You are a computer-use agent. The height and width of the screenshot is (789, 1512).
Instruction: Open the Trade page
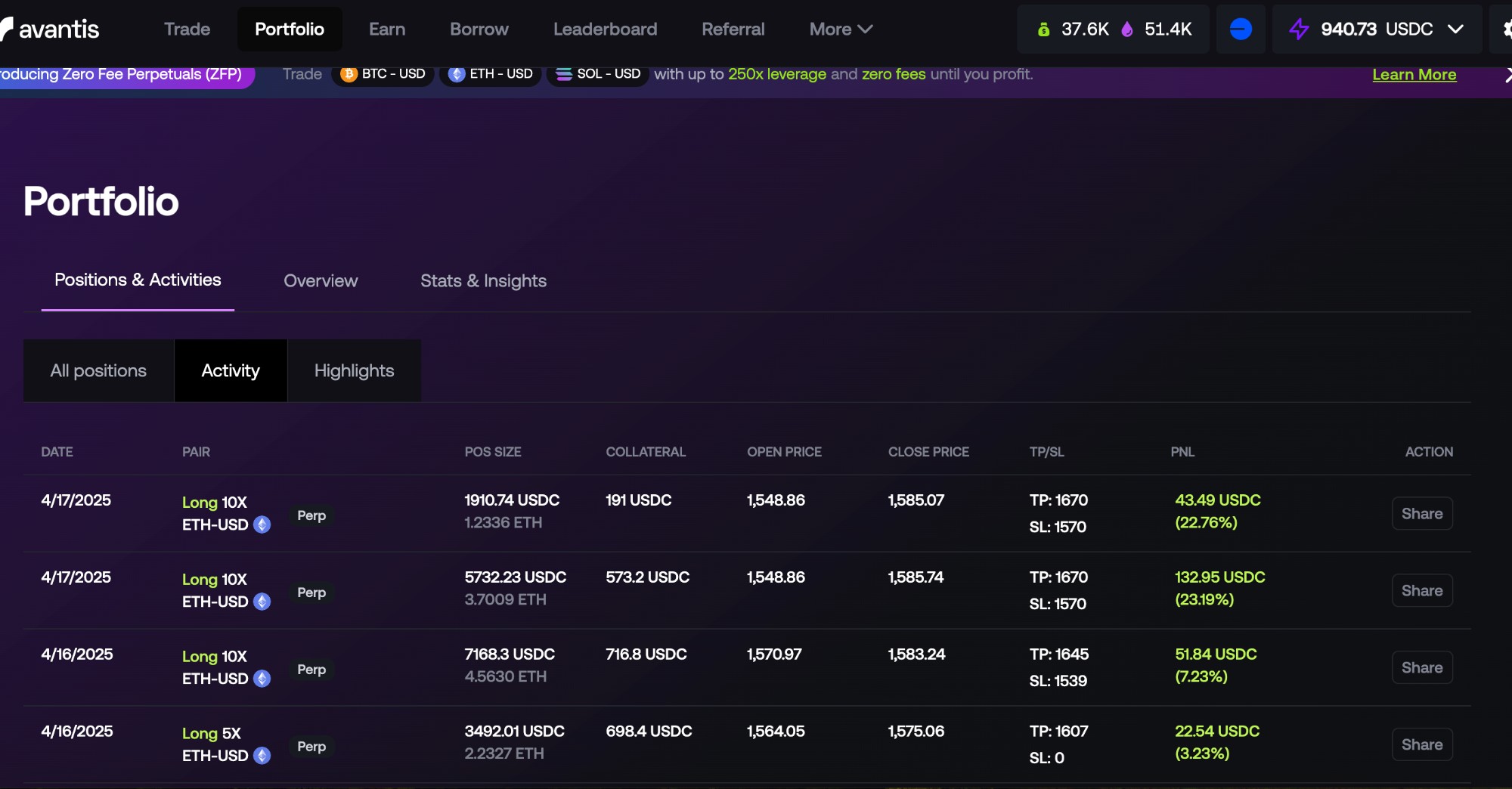coord(187,29)
